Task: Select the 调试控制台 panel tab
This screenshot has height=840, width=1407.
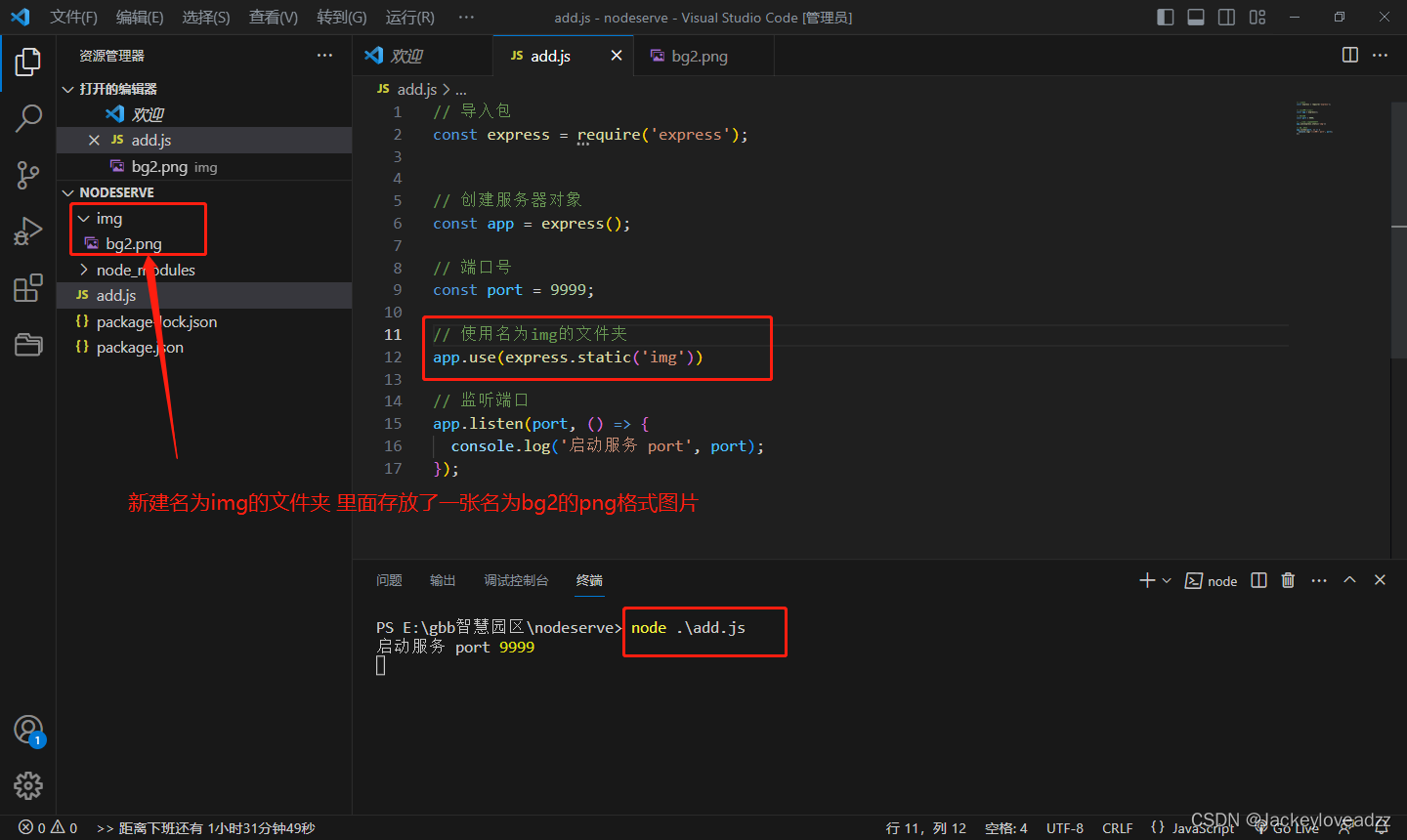Action: coord(516,579)
